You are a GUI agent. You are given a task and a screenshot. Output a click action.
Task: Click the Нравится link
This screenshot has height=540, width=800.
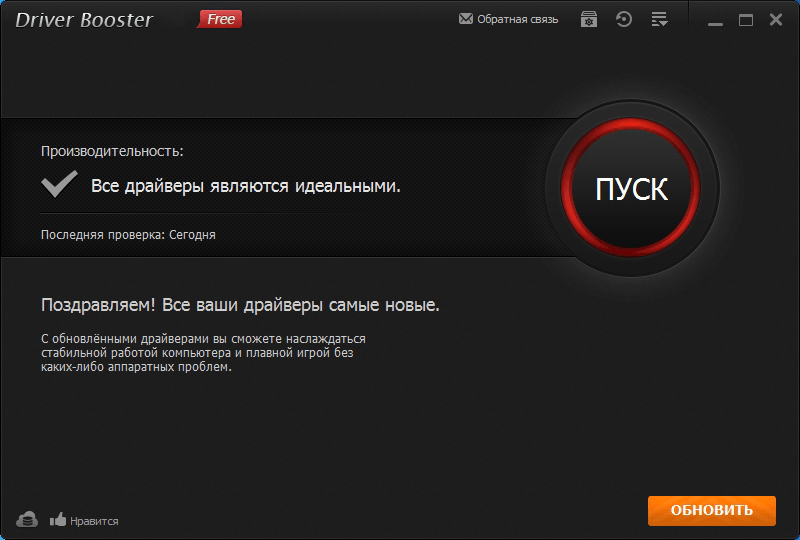94,521
